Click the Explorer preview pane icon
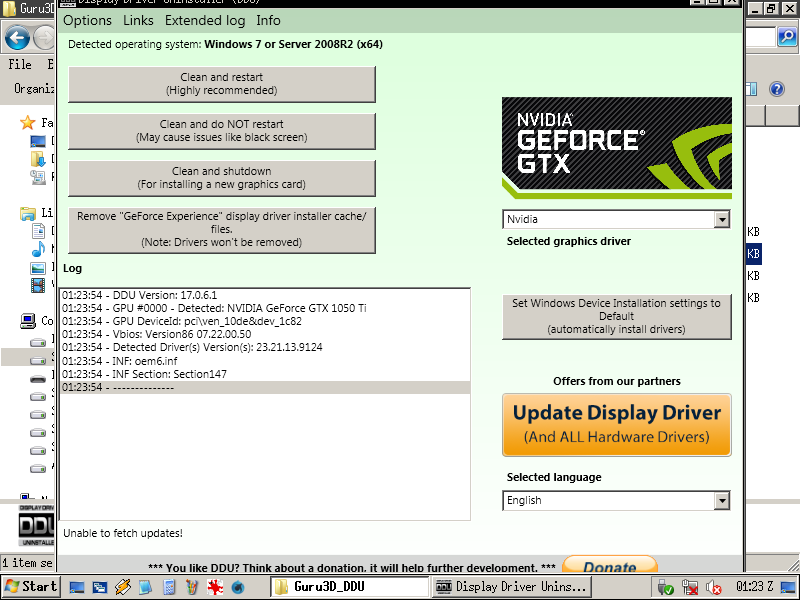The width and height of the screenshot is (800, 600). (751, 89)
